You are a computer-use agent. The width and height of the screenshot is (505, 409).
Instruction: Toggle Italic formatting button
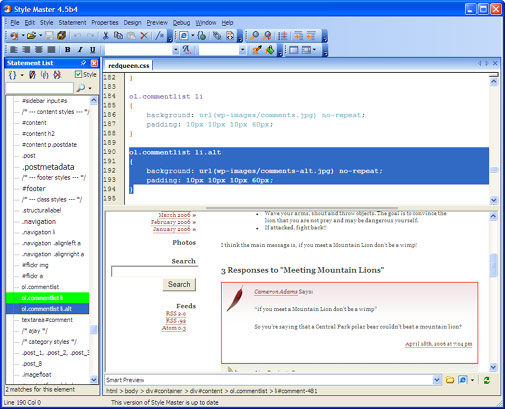click(80, 50)
